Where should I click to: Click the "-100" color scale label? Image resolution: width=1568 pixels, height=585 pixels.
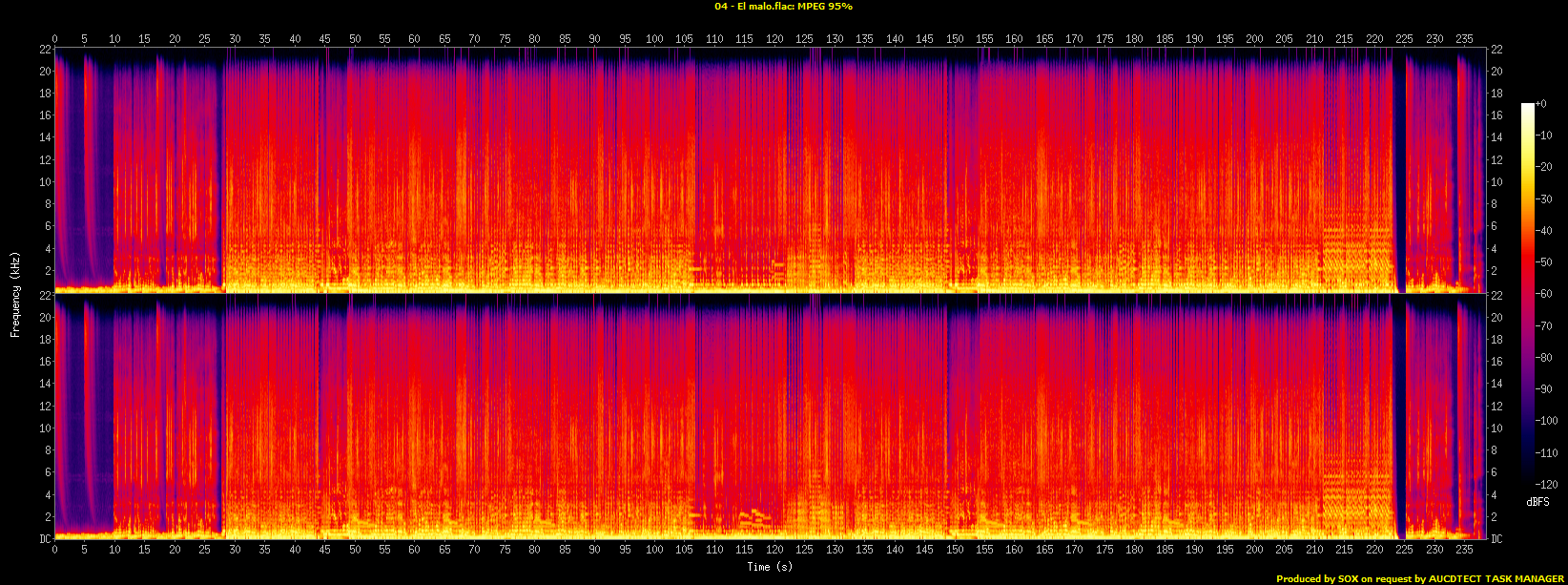tap(1549, 421)
